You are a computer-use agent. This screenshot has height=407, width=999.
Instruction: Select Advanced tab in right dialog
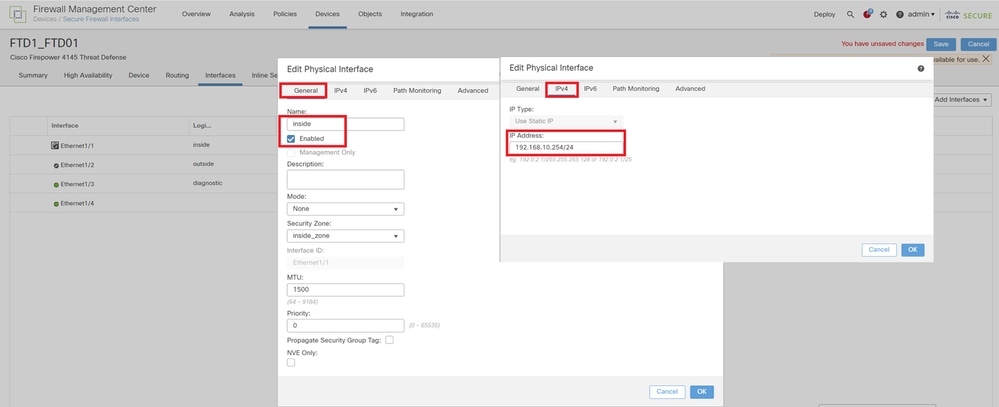pyautogui.click(x=690, y=89)
